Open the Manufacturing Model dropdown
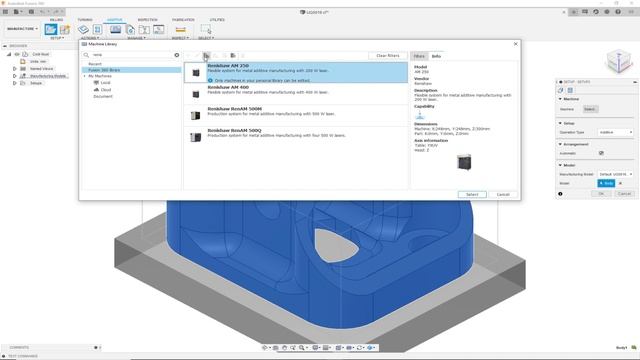 [x=615, y=174]
